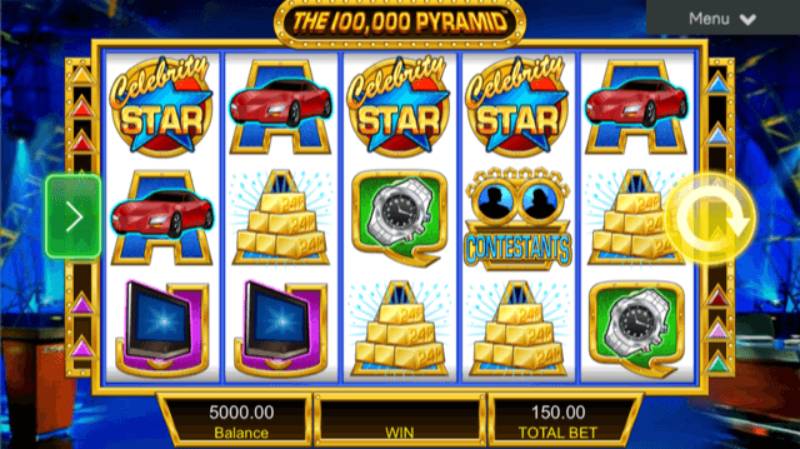Click the red car on first reel middle row
The width and height of the screenshot is (800, 449).
click(x=162, y=218)
